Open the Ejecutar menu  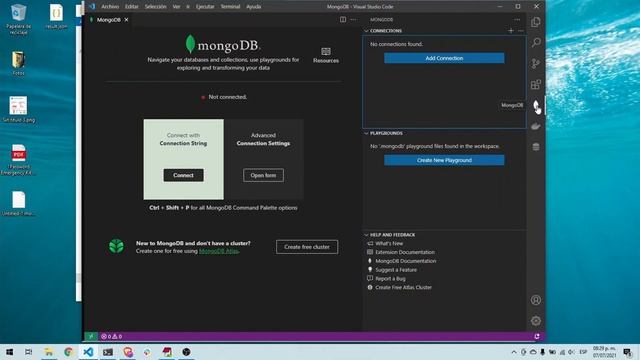coord(205,7)
